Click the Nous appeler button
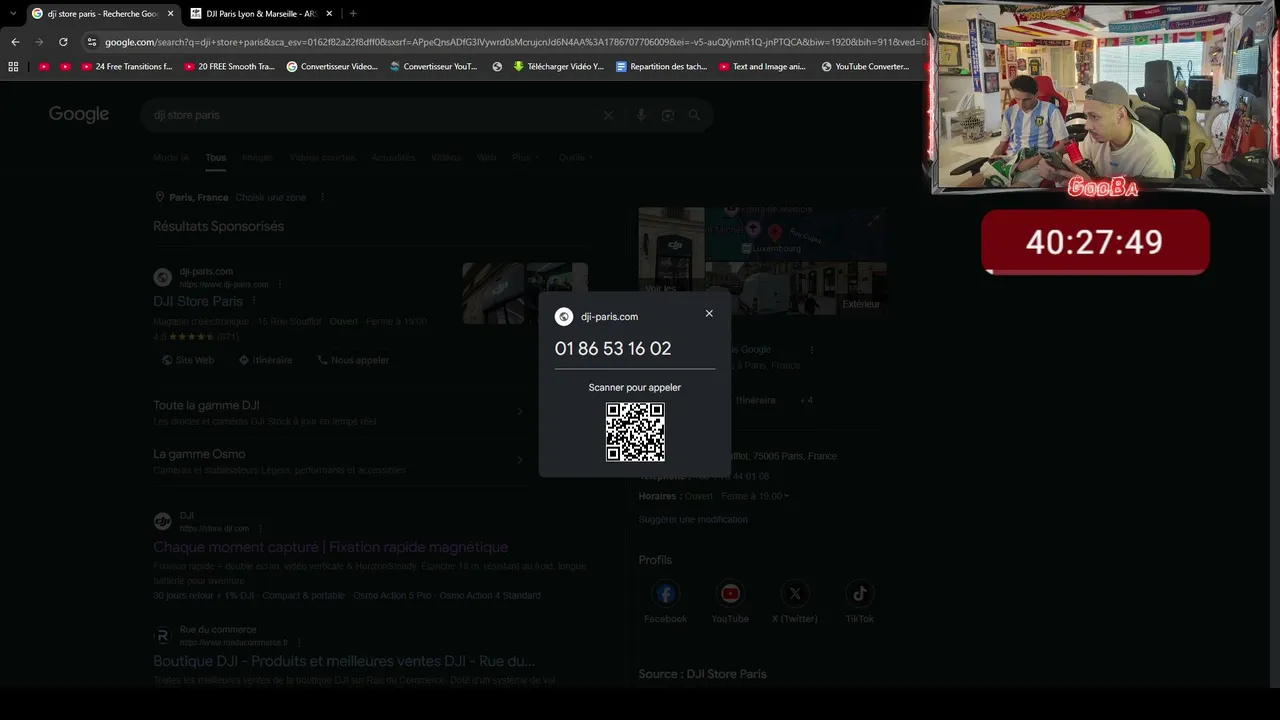1280x720 pixels. [x=353, y=360]
